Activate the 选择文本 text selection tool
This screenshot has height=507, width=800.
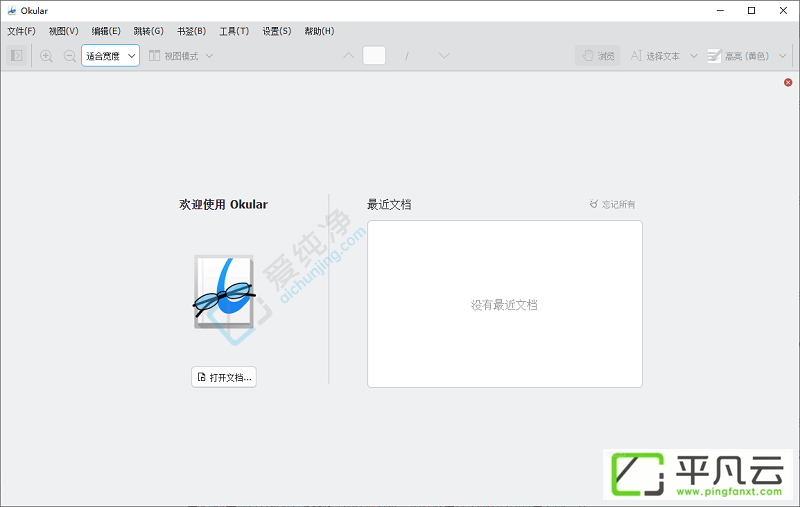[655, 56]
